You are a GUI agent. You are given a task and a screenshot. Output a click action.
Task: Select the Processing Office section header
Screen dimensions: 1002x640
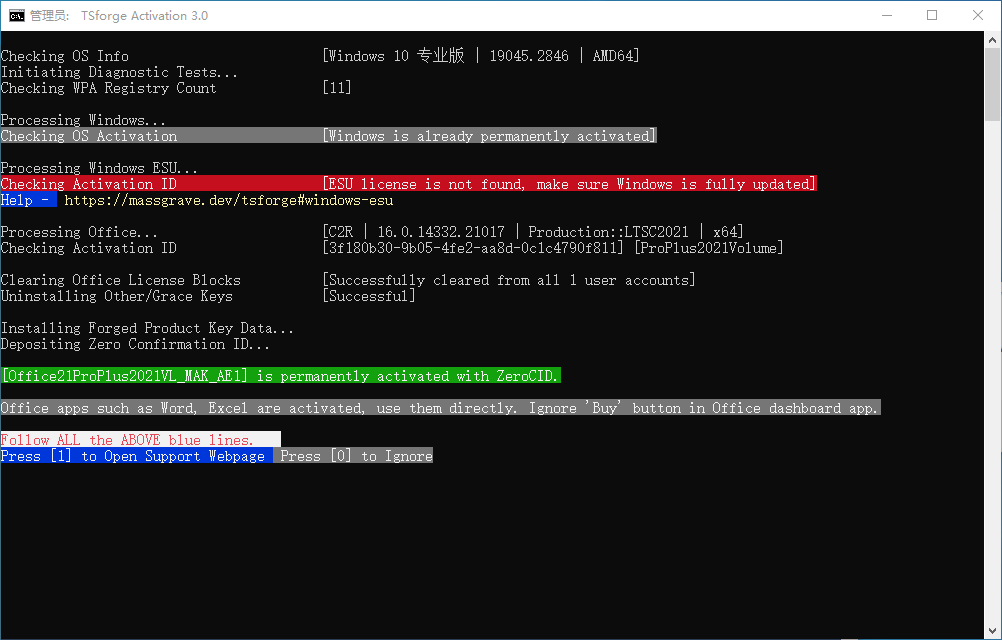click(80, 231)
